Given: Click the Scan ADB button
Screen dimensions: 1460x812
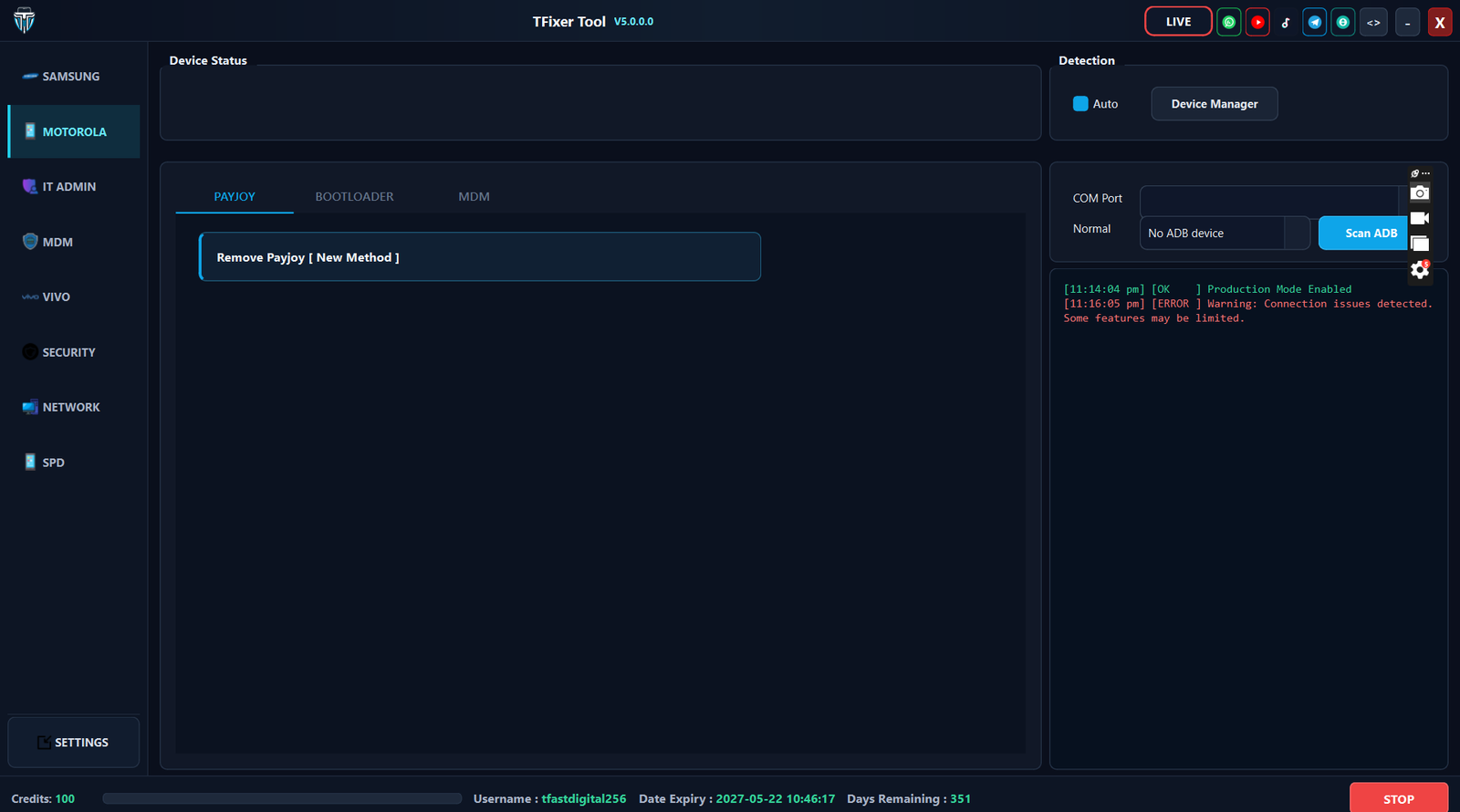Looking at the screenshot, I should 1364,233.
